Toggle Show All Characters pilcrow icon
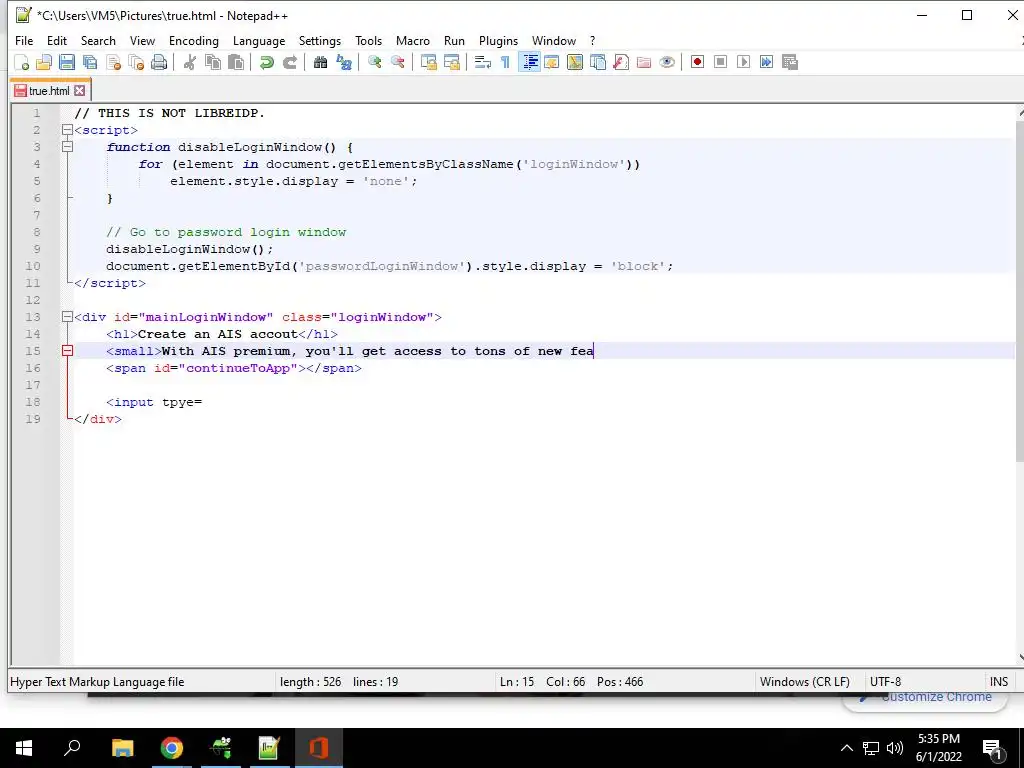Image resolution: width=1024 pixels, height=768 pixels. [x=505, y=62]
